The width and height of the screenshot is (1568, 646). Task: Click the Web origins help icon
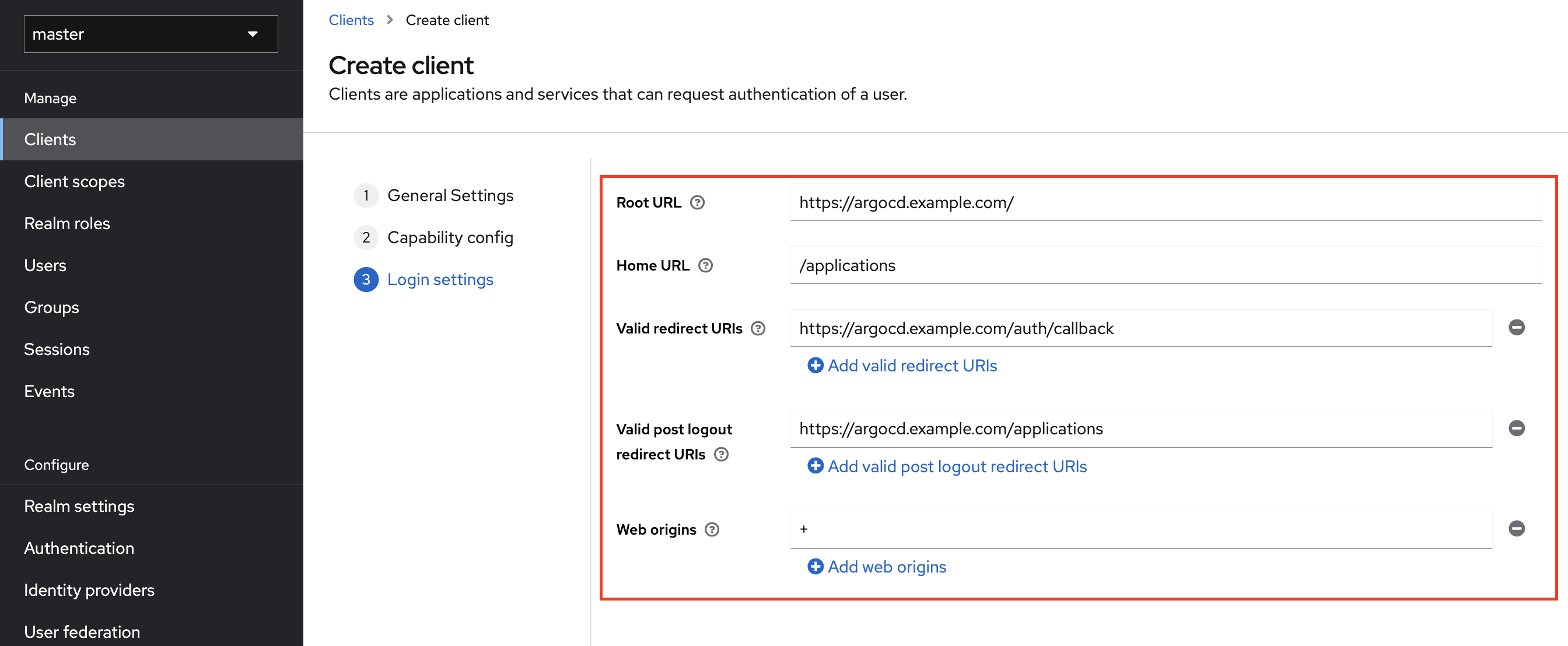click(712, 530)
